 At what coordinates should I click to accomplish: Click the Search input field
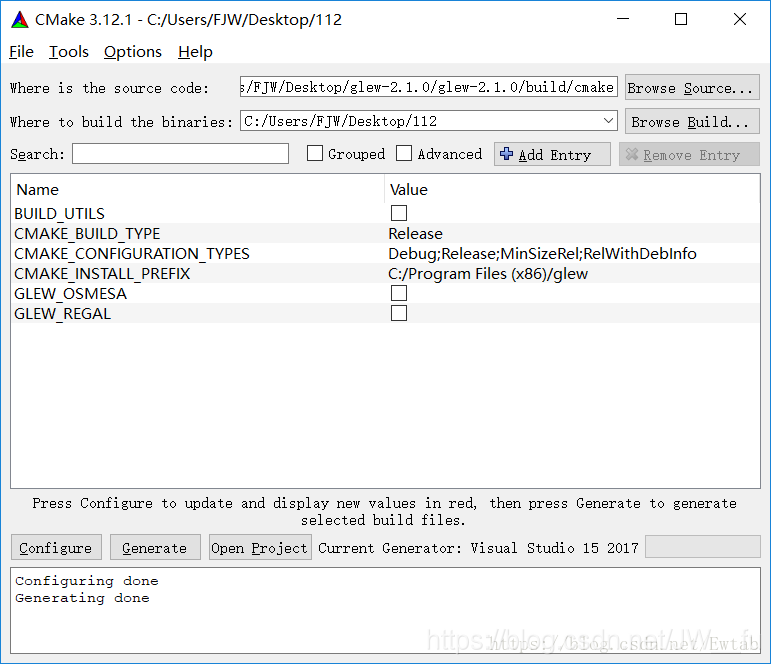coord(180,154)
